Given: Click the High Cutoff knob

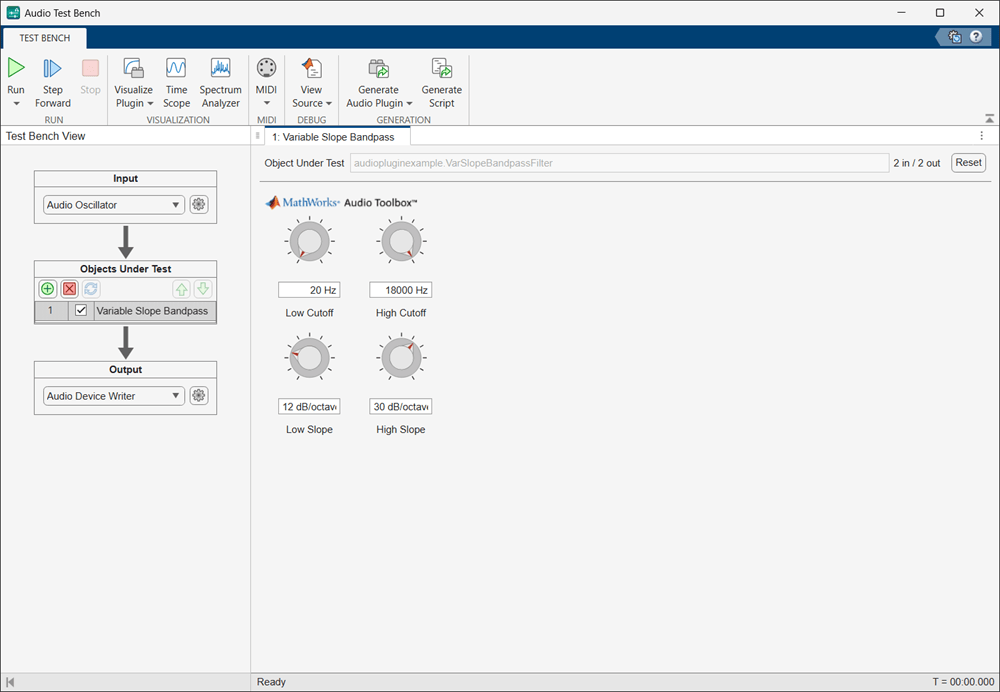Looking at the screenshot, I should click(401, 242).
